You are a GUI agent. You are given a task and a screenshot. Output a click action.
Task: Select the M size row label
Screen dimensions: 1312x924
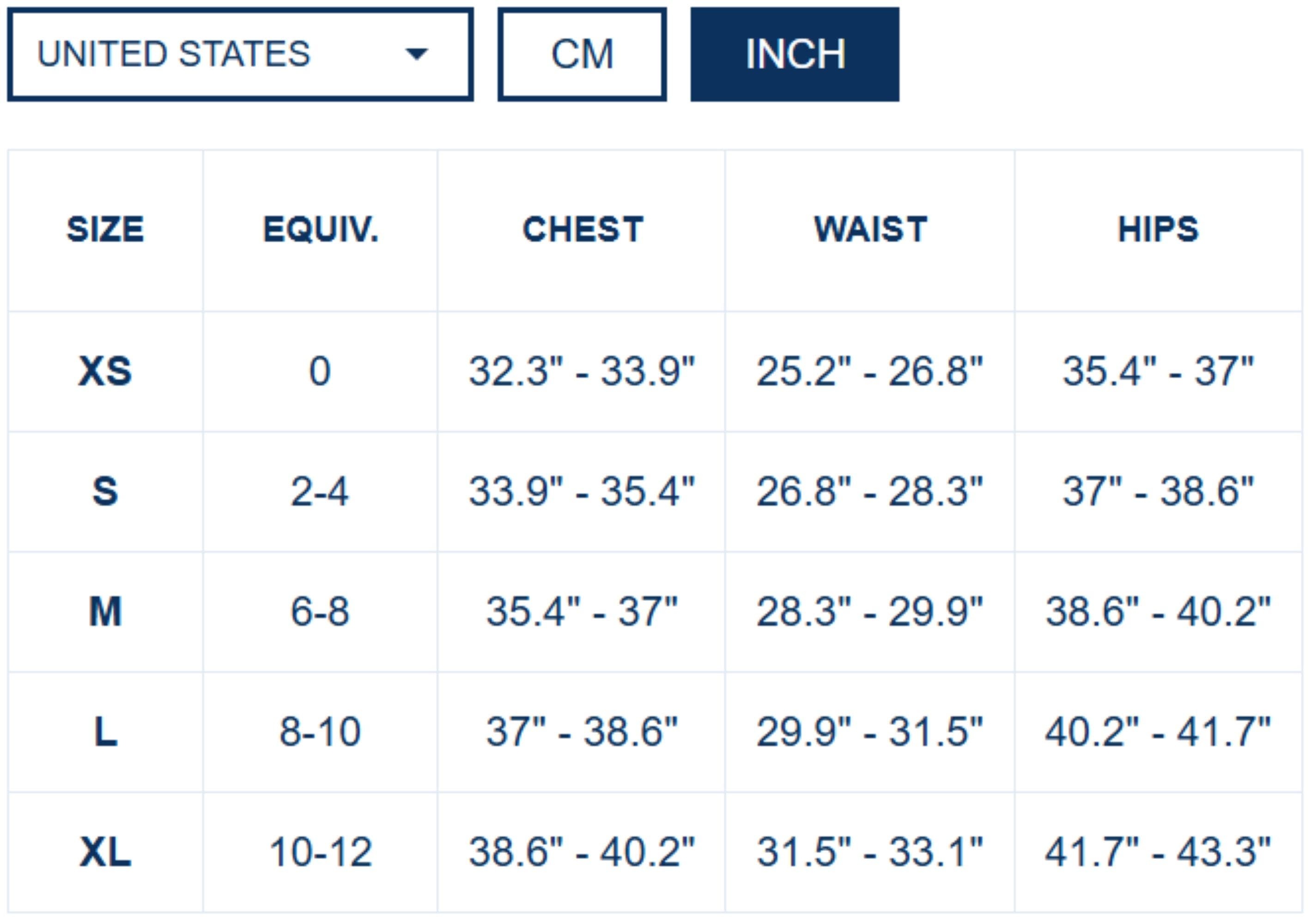(105, 611)
